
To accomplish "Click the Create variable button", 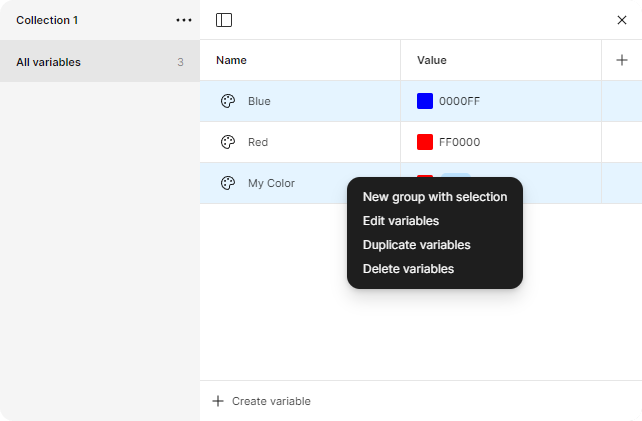I will coord(261,401).
